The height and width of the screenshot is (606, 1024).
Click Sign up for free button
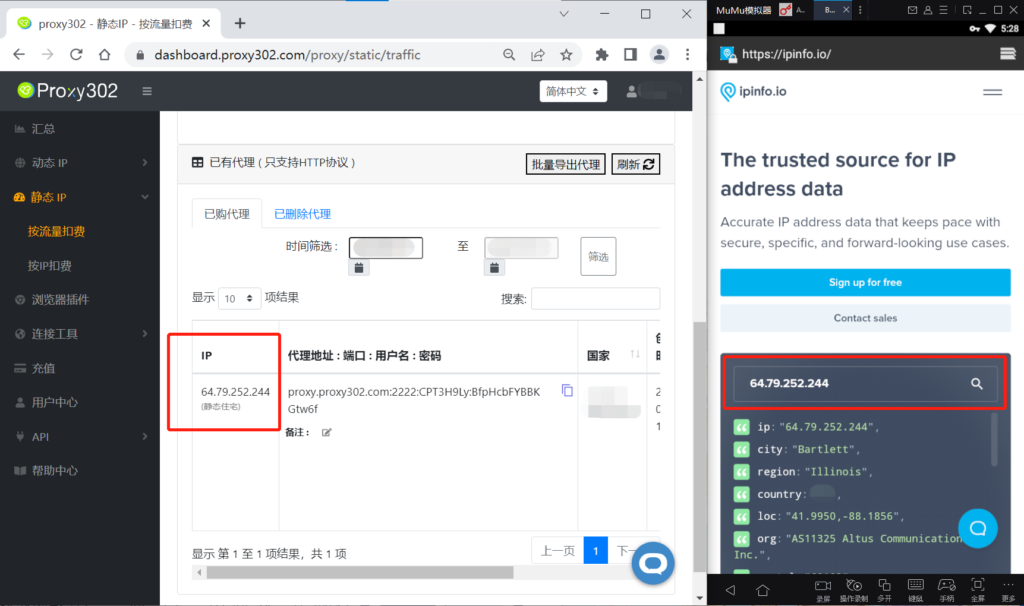click(x=865, y=283)
